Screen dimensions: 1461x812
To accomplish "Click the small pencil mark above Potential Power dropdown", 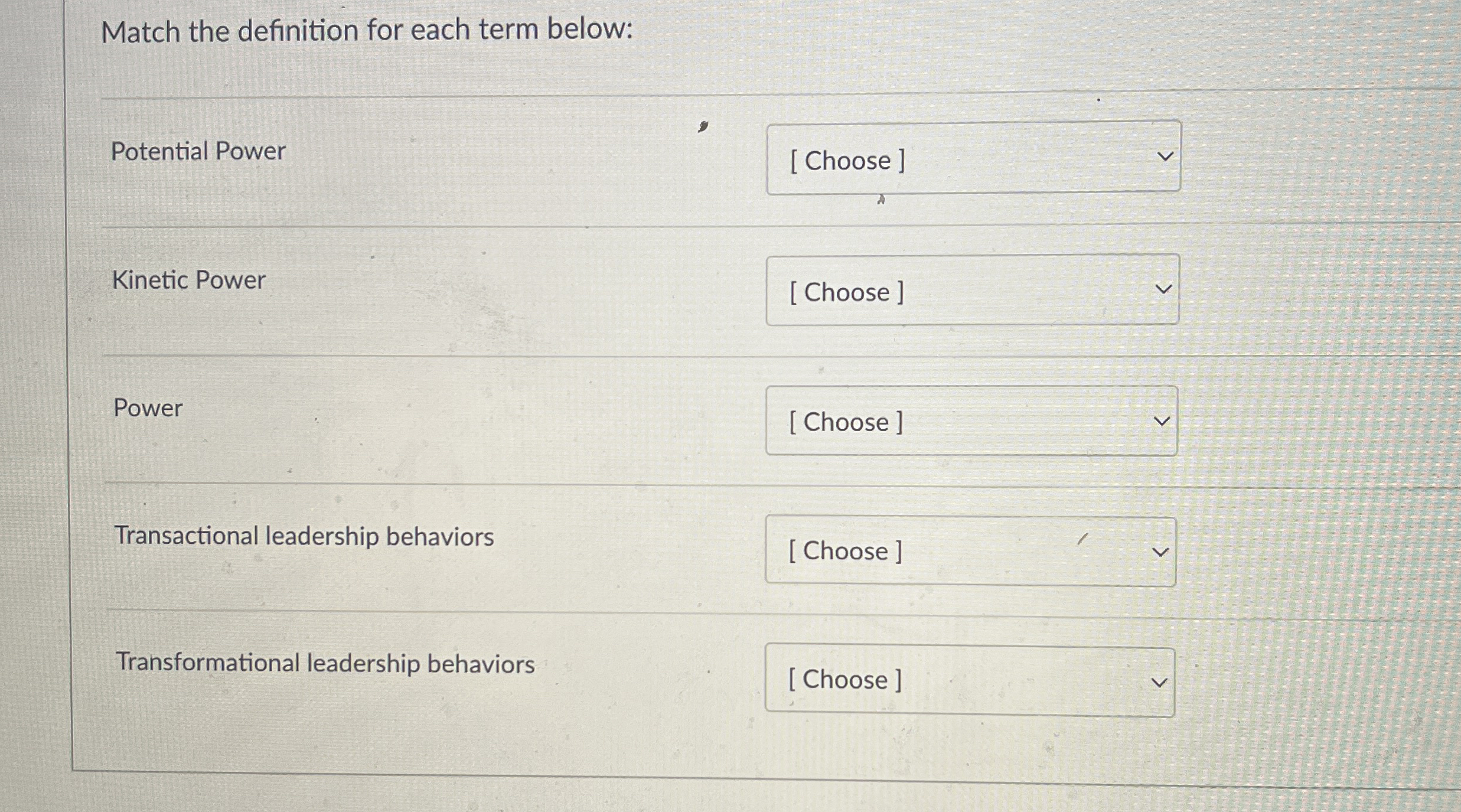I will 702,126.
